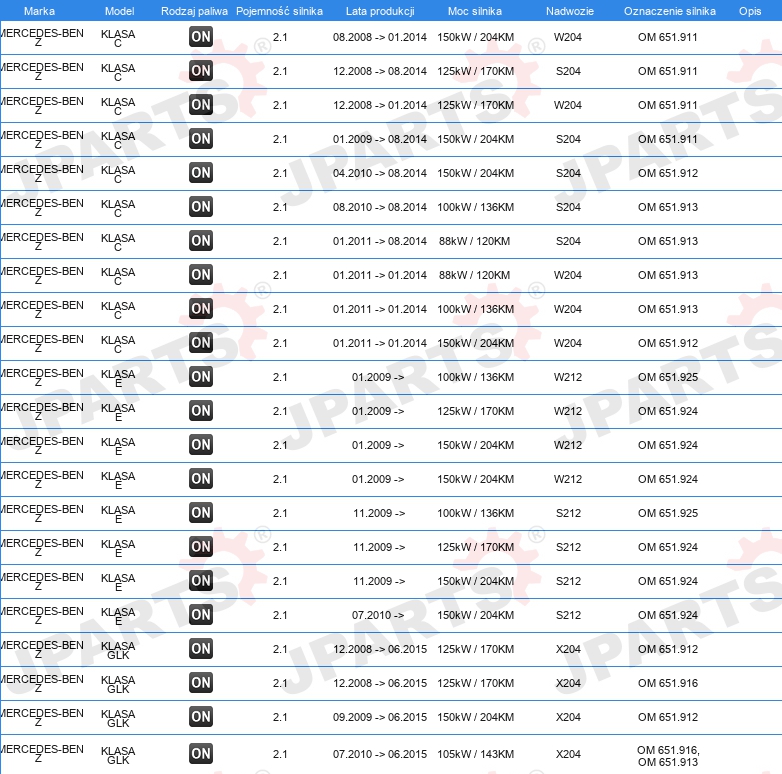Click ON icon in 11.2009 150kW / 204KM row
Viewport: 782px width, 774px height.
(201, 580)
